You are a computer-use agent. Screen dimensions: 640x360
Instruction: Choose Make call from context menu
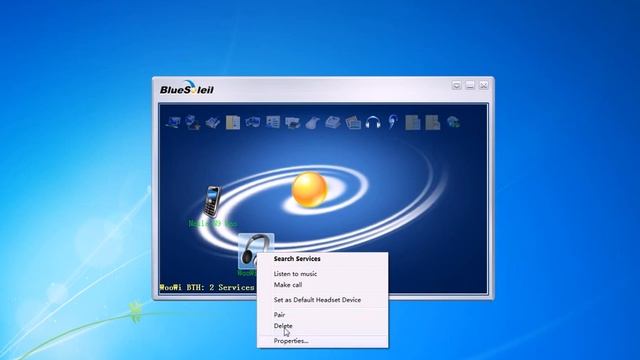coord(322,285)
